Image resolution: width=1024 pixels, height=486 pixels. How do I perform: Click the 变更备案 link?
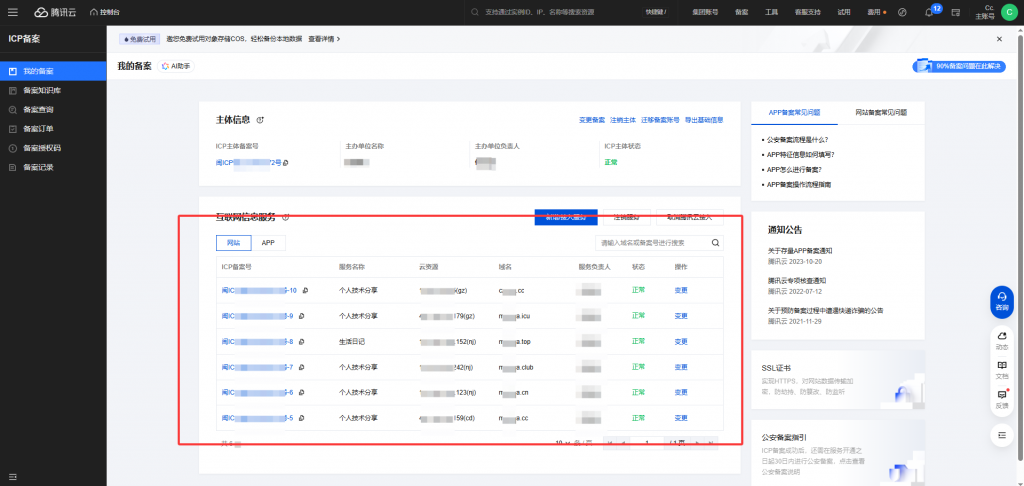(592, 120)
